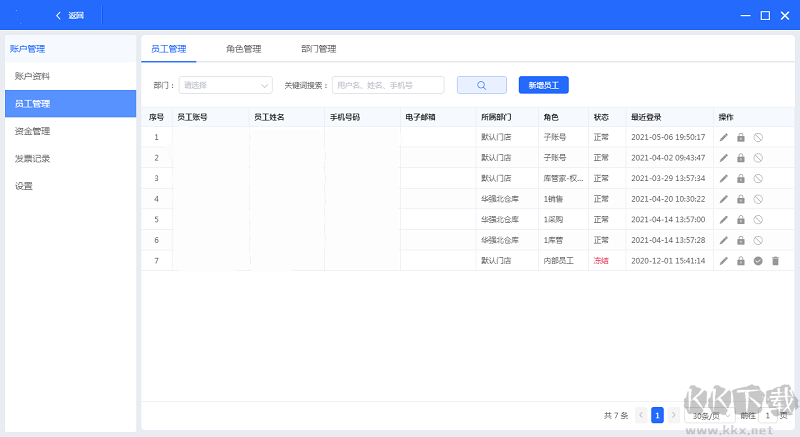Click the lock icon in row 6
Image resolution: width=800 pixels, height=437 pixels.
[741, 240]
